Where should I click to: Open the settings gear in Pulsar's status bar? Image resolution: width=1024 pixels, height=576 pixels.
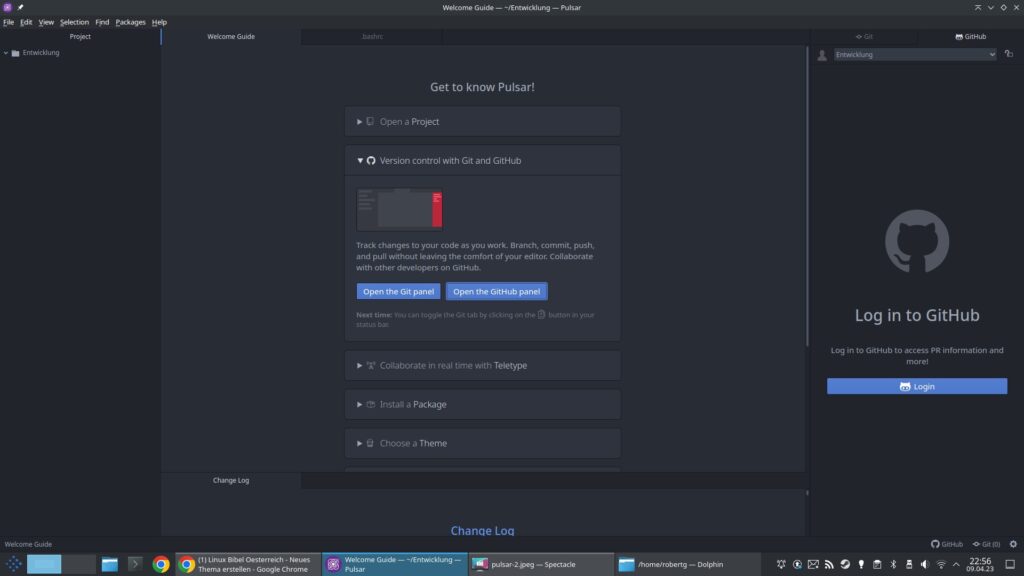(x=1013, y=544)
